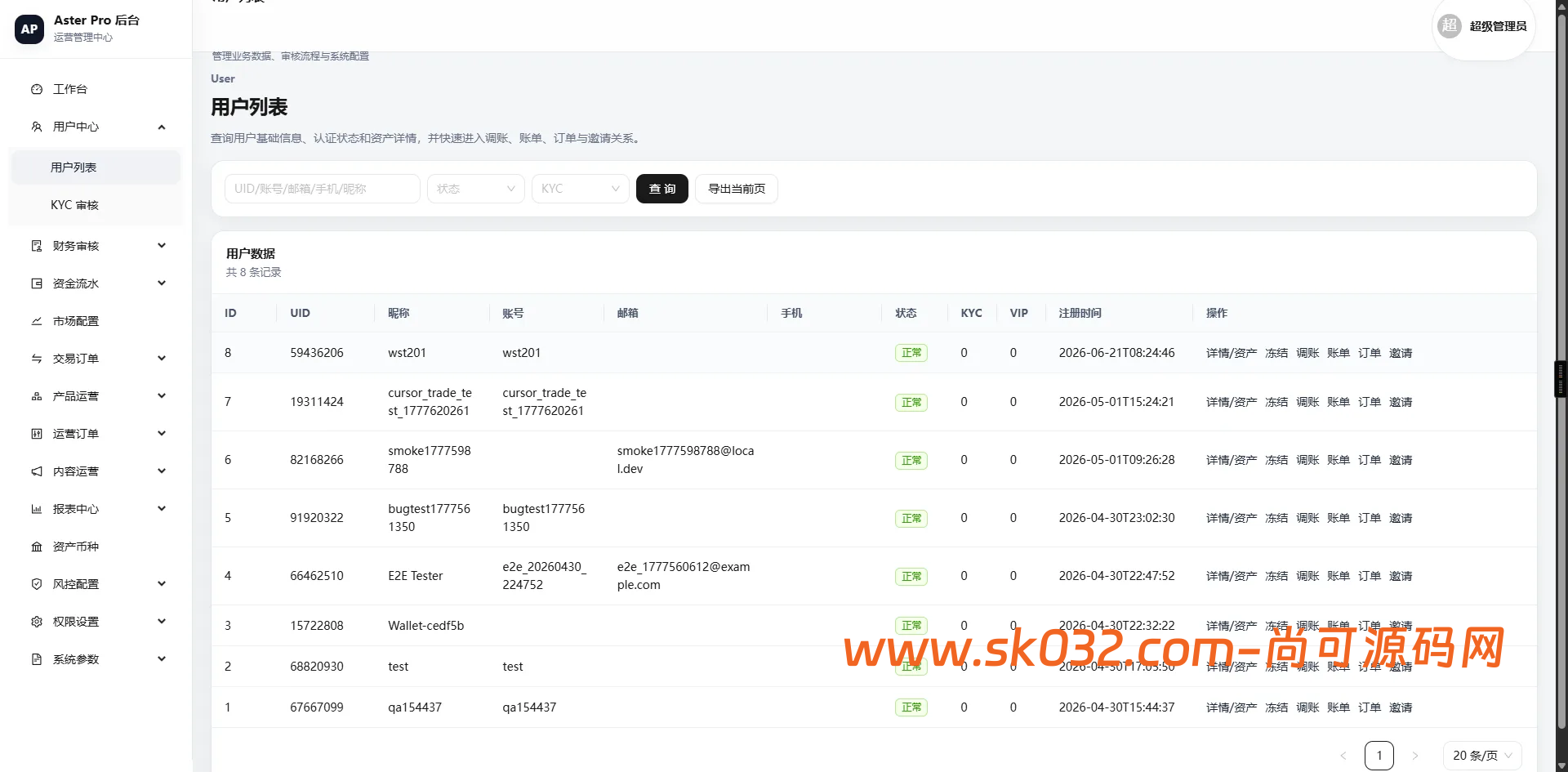Screen dimensions: 1568x772
Task: Open 工作台 sidebar menu item
Action: point(96,89)
